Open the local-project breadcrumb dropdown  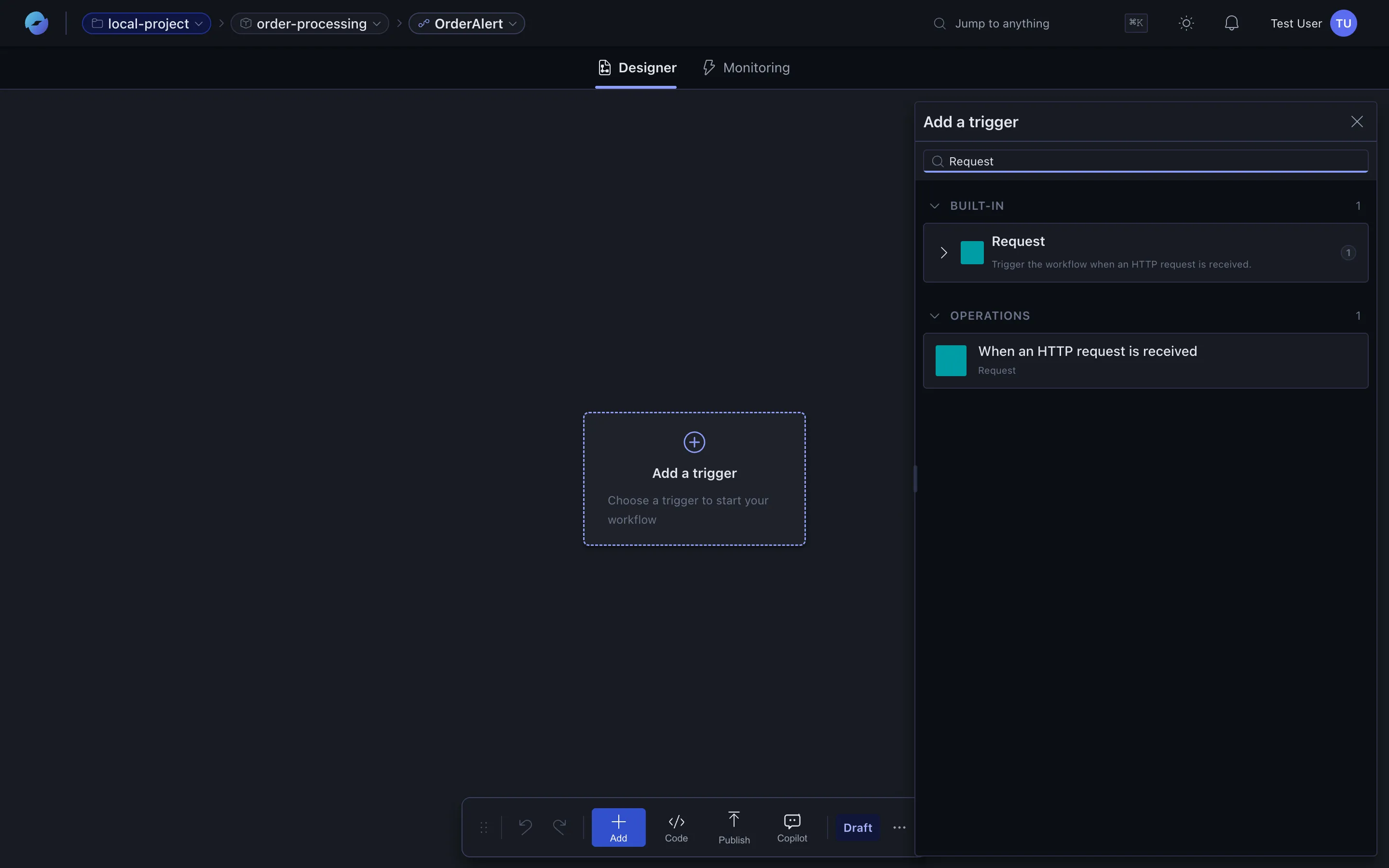point(146,24)
